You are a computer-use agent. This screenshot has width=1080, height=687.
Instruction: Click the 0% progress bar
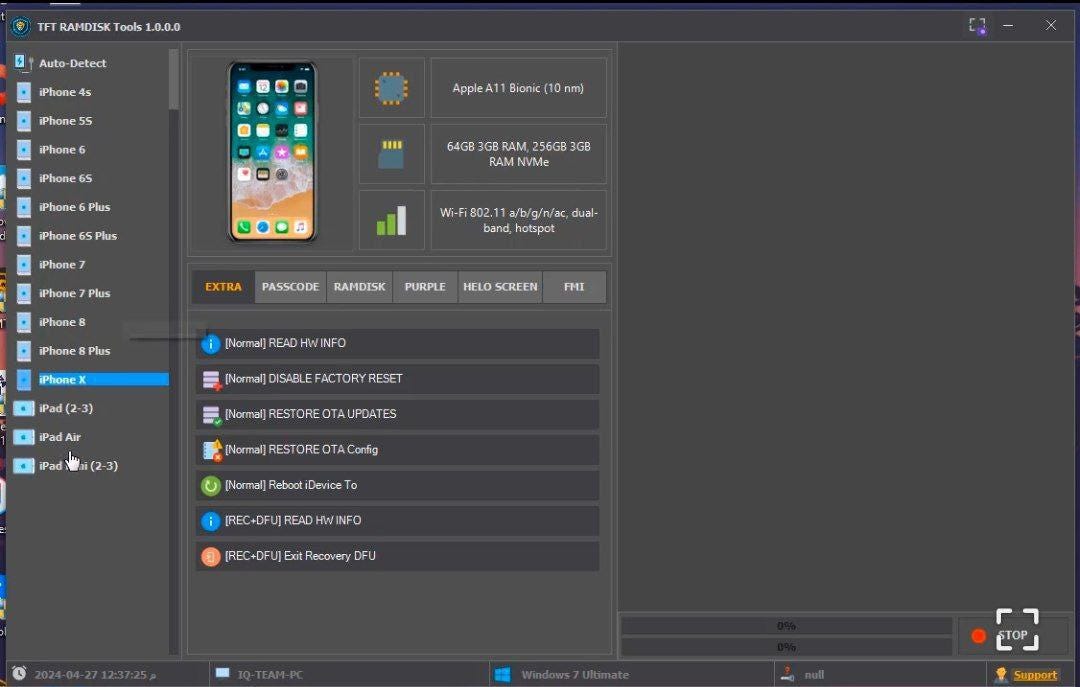[786, 625]
